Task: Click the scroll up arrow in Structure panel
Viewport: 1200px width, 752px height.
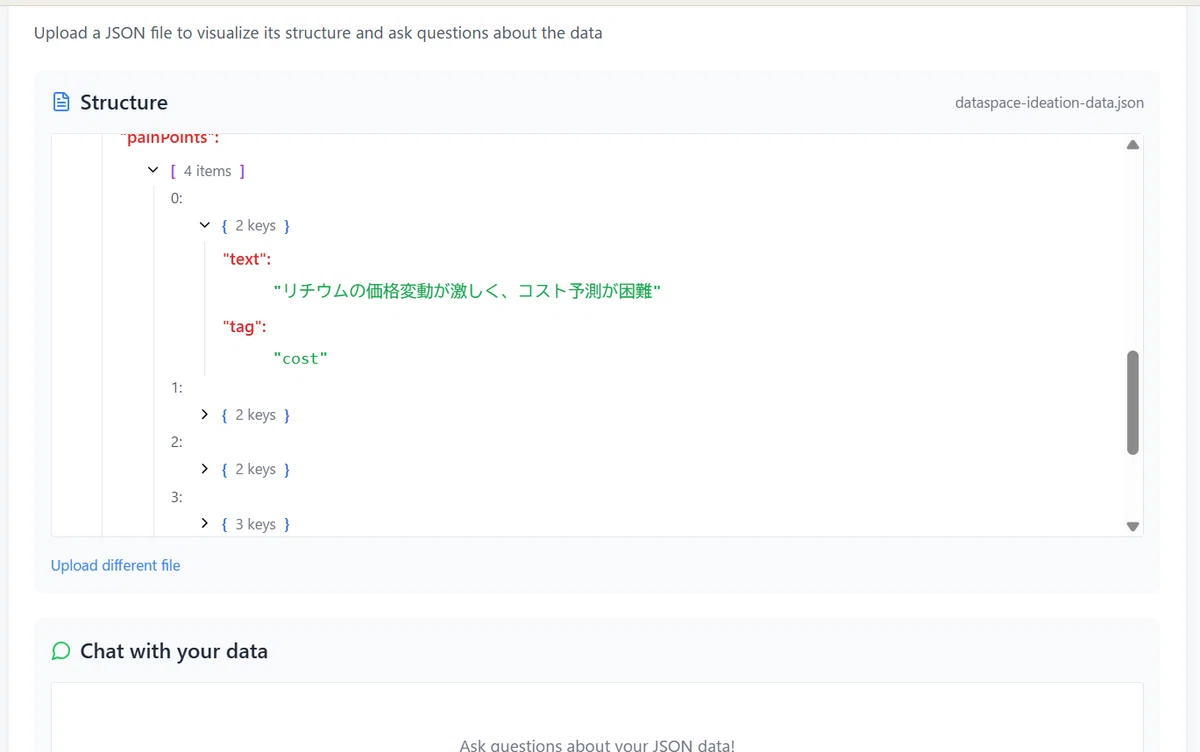Action: click(1132, 145)
